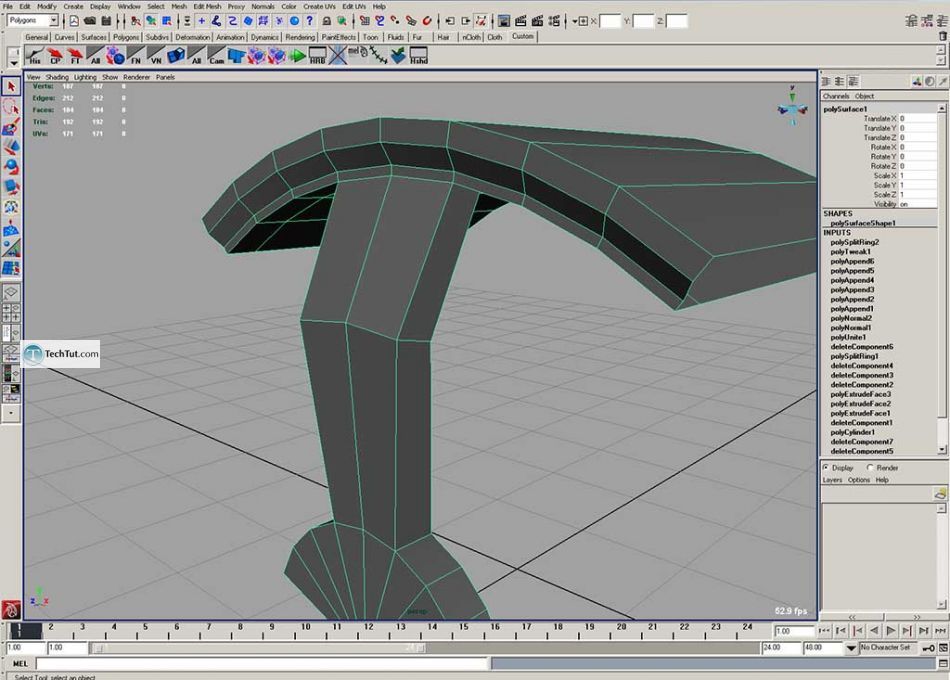
Task: Click the FN shelf button
Action: click(x=136, y=56)
